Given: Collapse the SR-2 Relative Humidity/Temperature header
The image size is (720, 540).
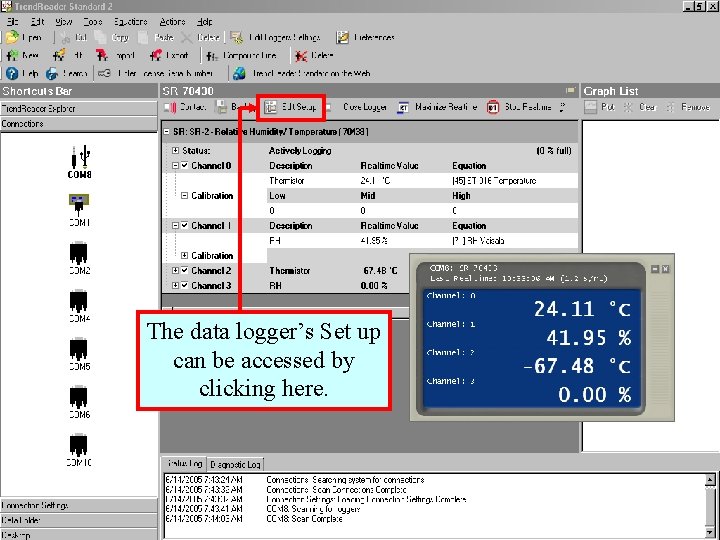Looking at the screenshot, I should [x=167, y=132].
